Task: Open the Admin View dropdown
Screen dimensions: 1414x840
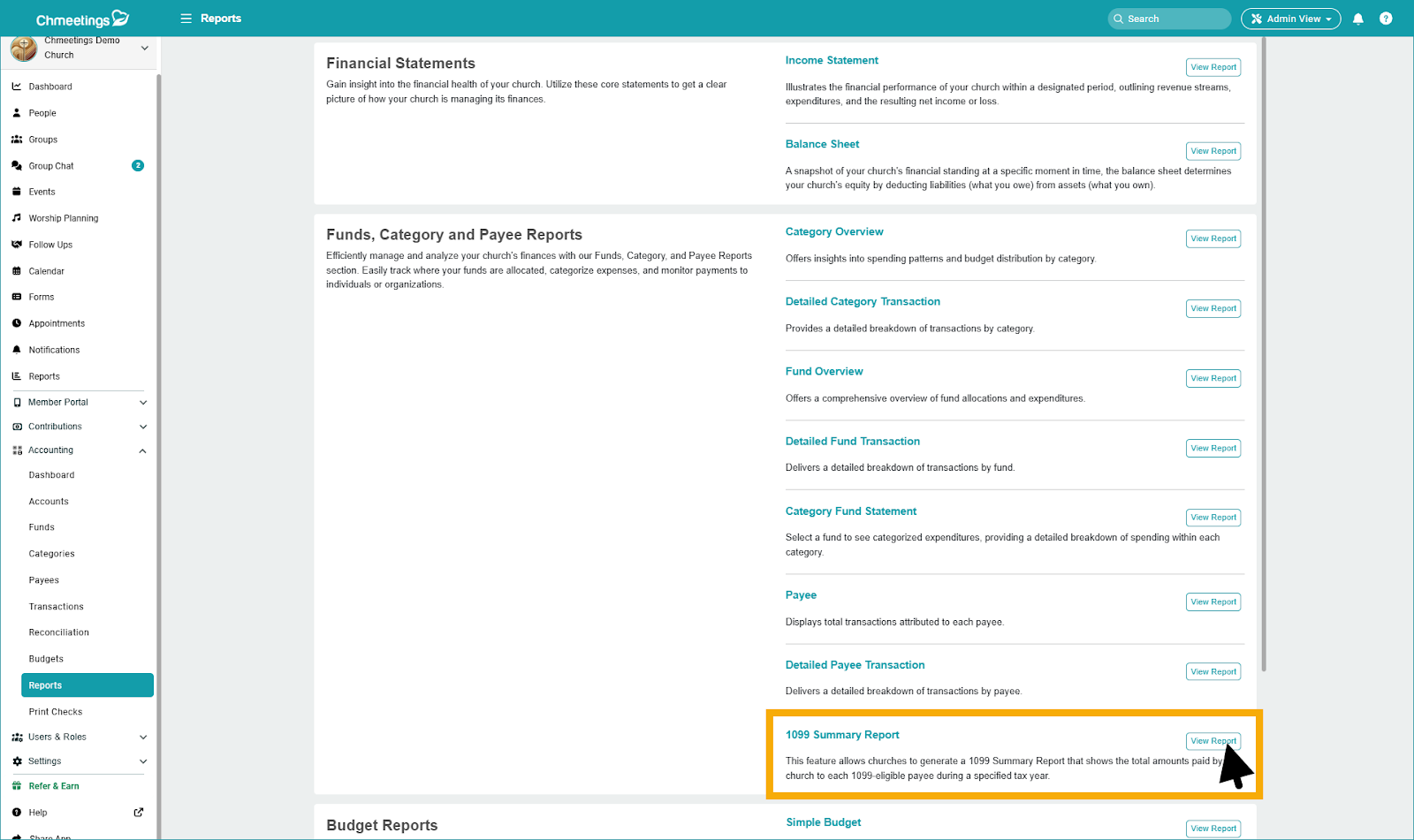Action: pyautogui.click(x=1290, y=19)
